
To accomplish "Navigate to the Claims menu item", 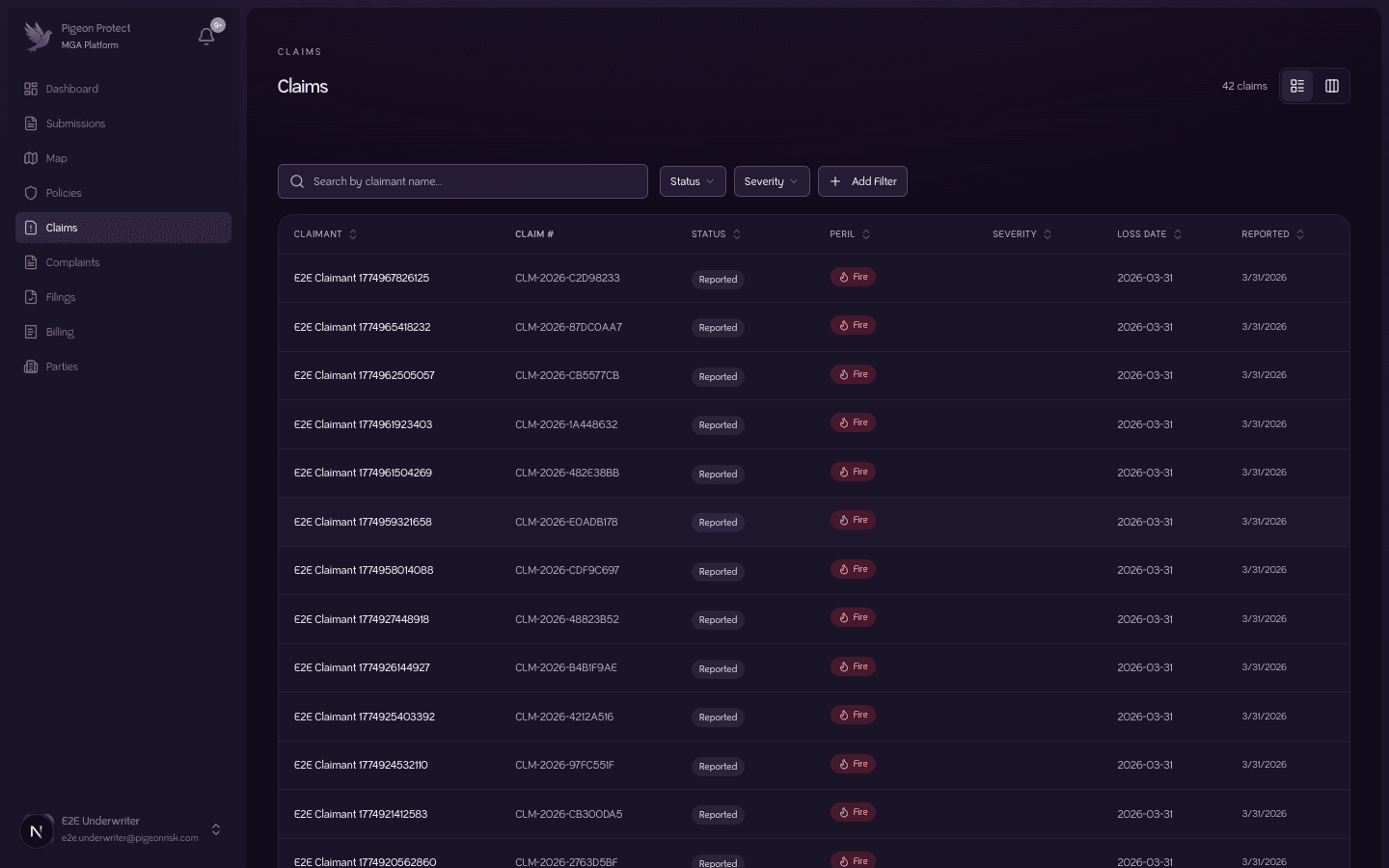I will (x=62, y=228).
